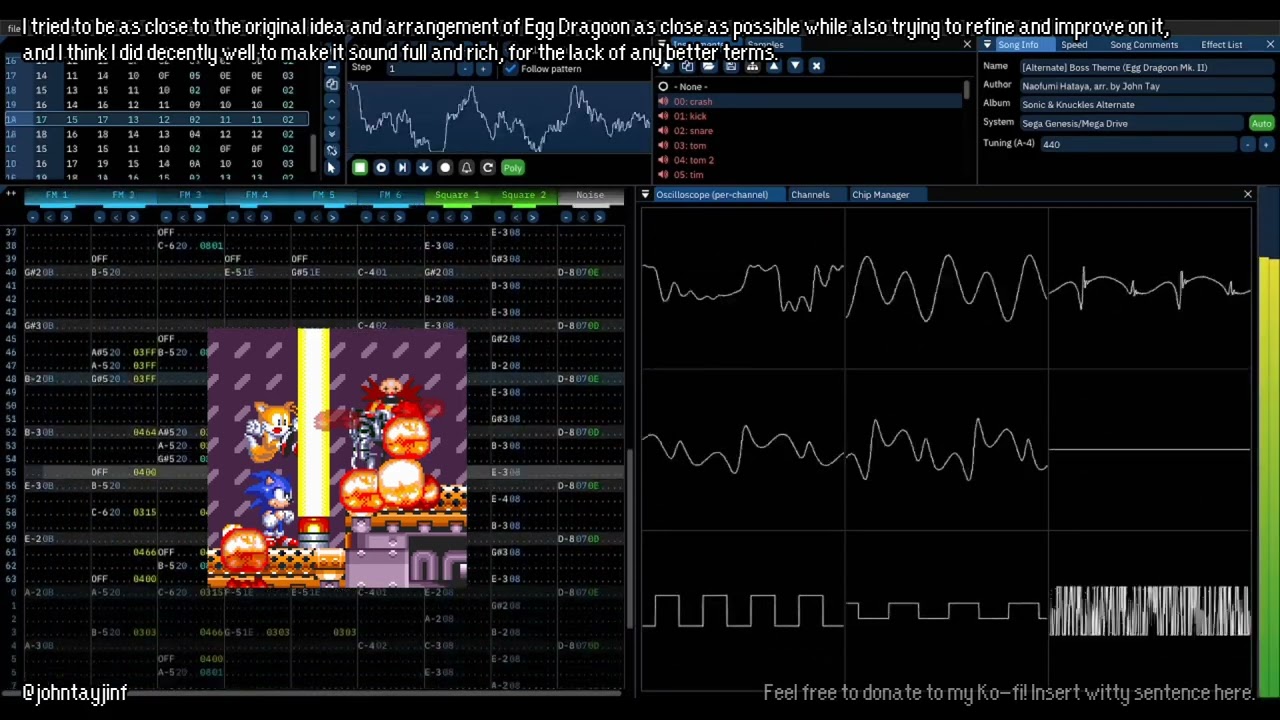The width and height of the screenshot is (1280, 720).
Task: Switch to the Speed tab
Action: click(x=1074, y=44)
